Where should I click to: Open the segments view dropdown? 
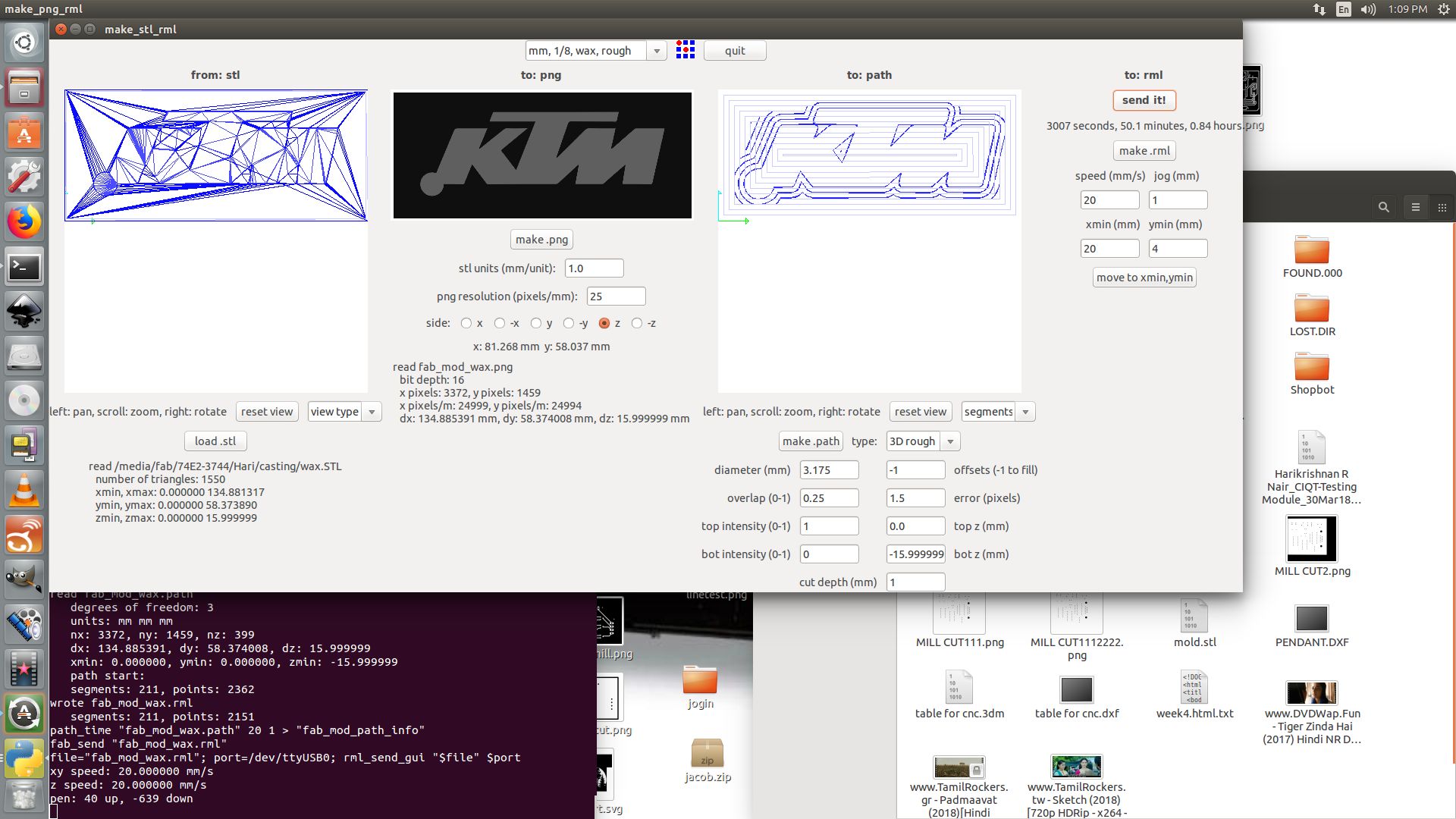pyautogui.click(x=1025, y=412)
